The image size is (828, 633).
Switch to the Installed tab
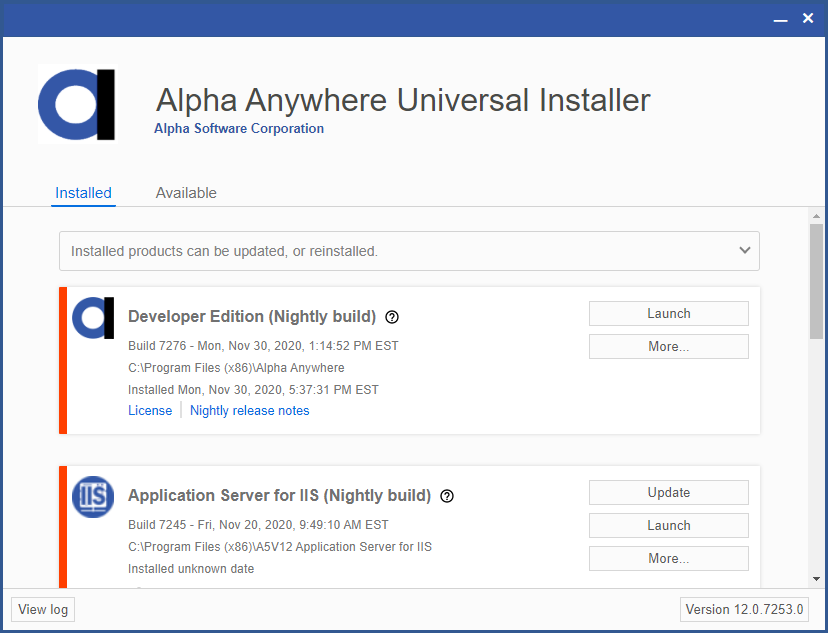[83, 193]
